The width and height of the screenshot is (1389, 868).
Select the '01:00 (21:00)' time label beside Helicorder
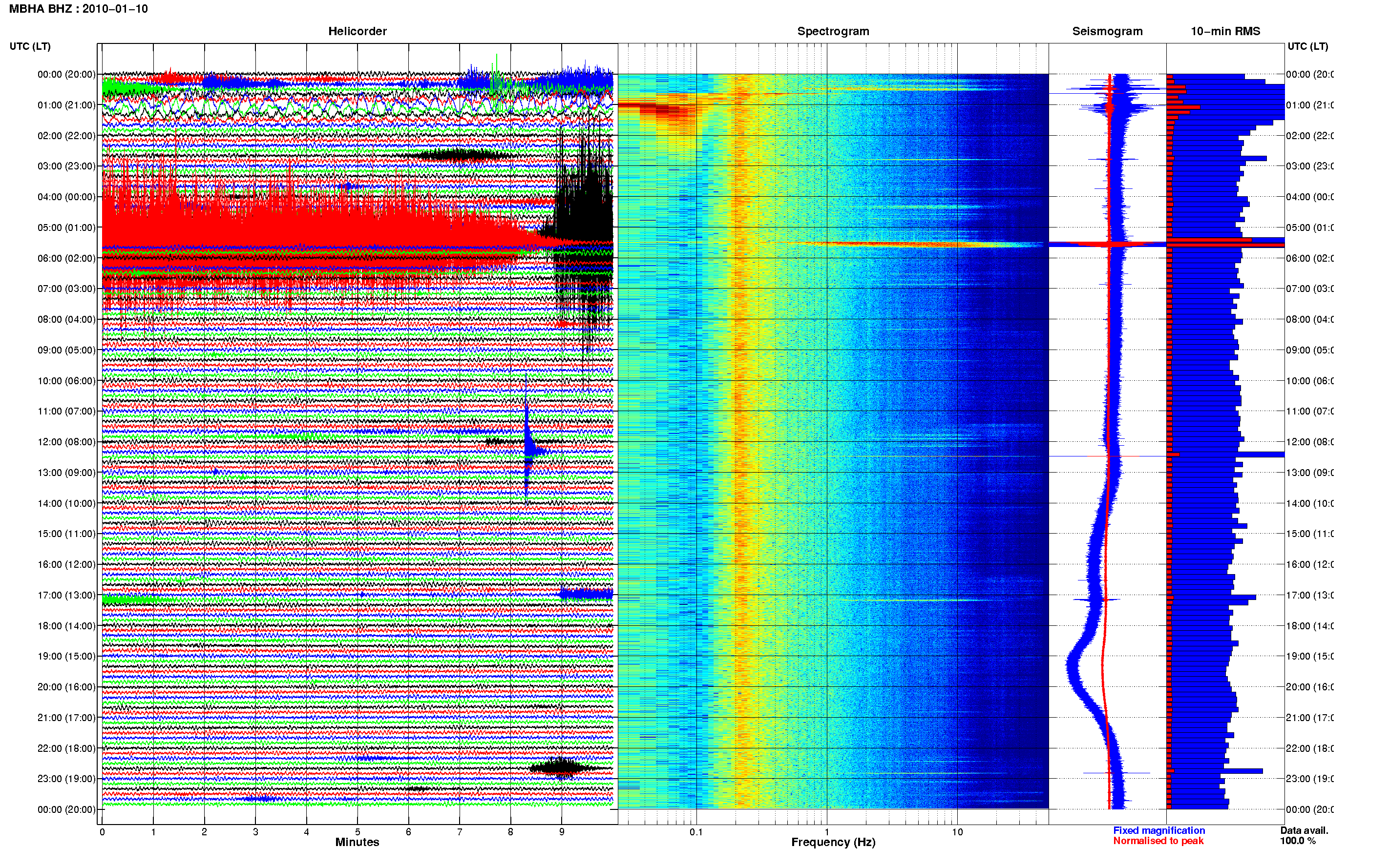(x=66, y=105)
